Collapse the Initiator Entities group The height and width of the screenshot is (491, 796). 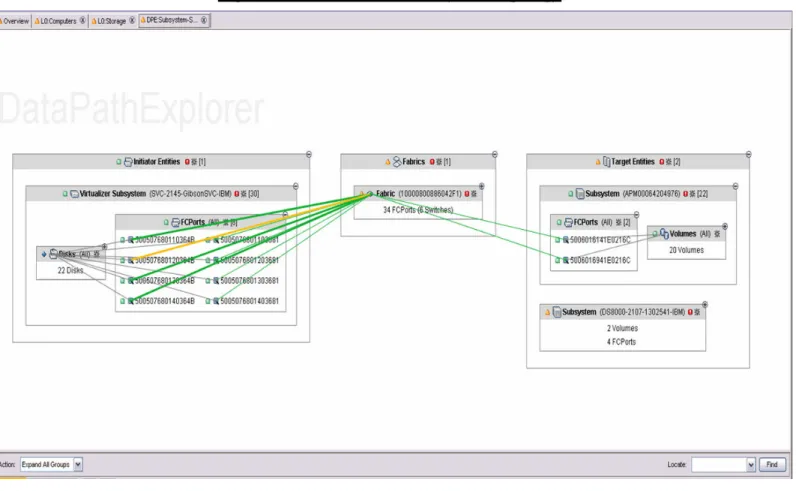(309, 154)
